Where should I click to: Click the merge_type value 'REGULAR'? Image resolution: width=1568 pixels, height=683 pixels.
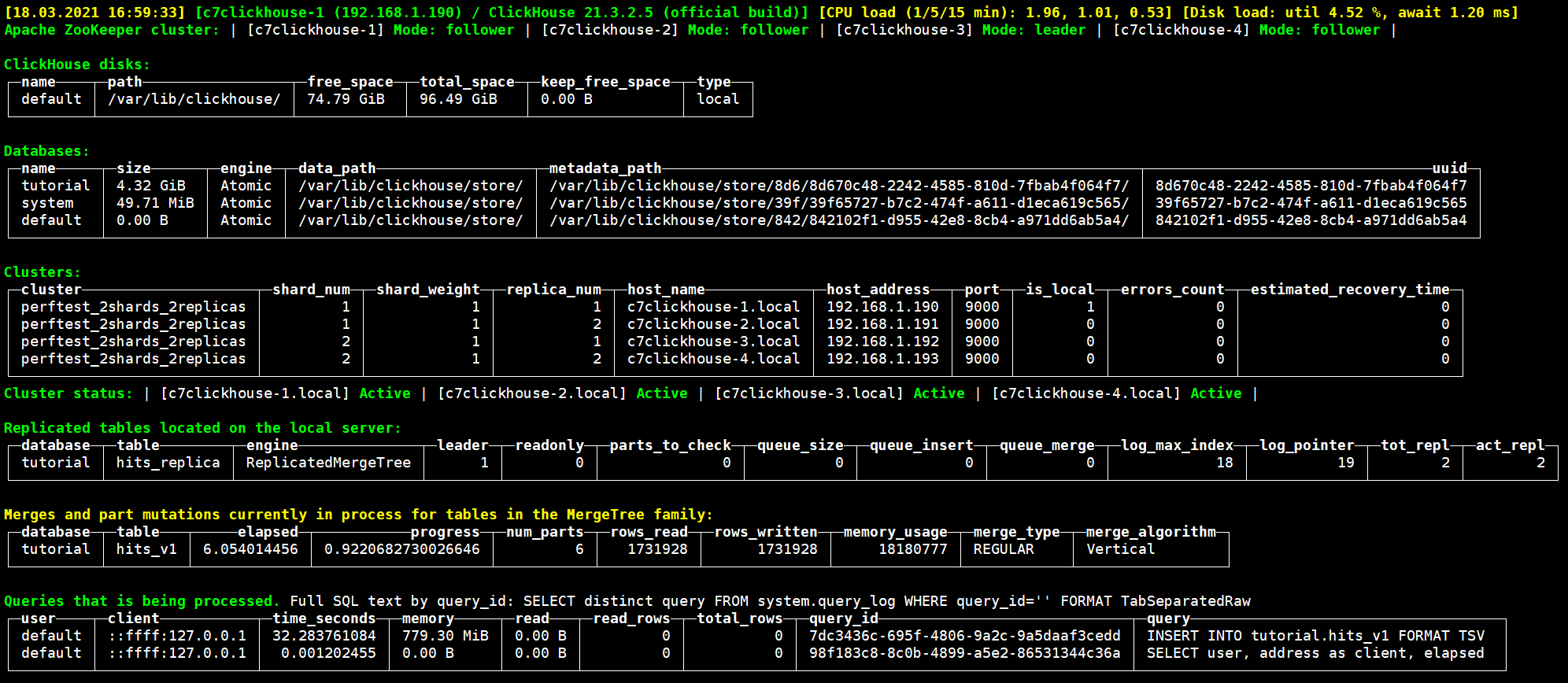pos(1004,549)
